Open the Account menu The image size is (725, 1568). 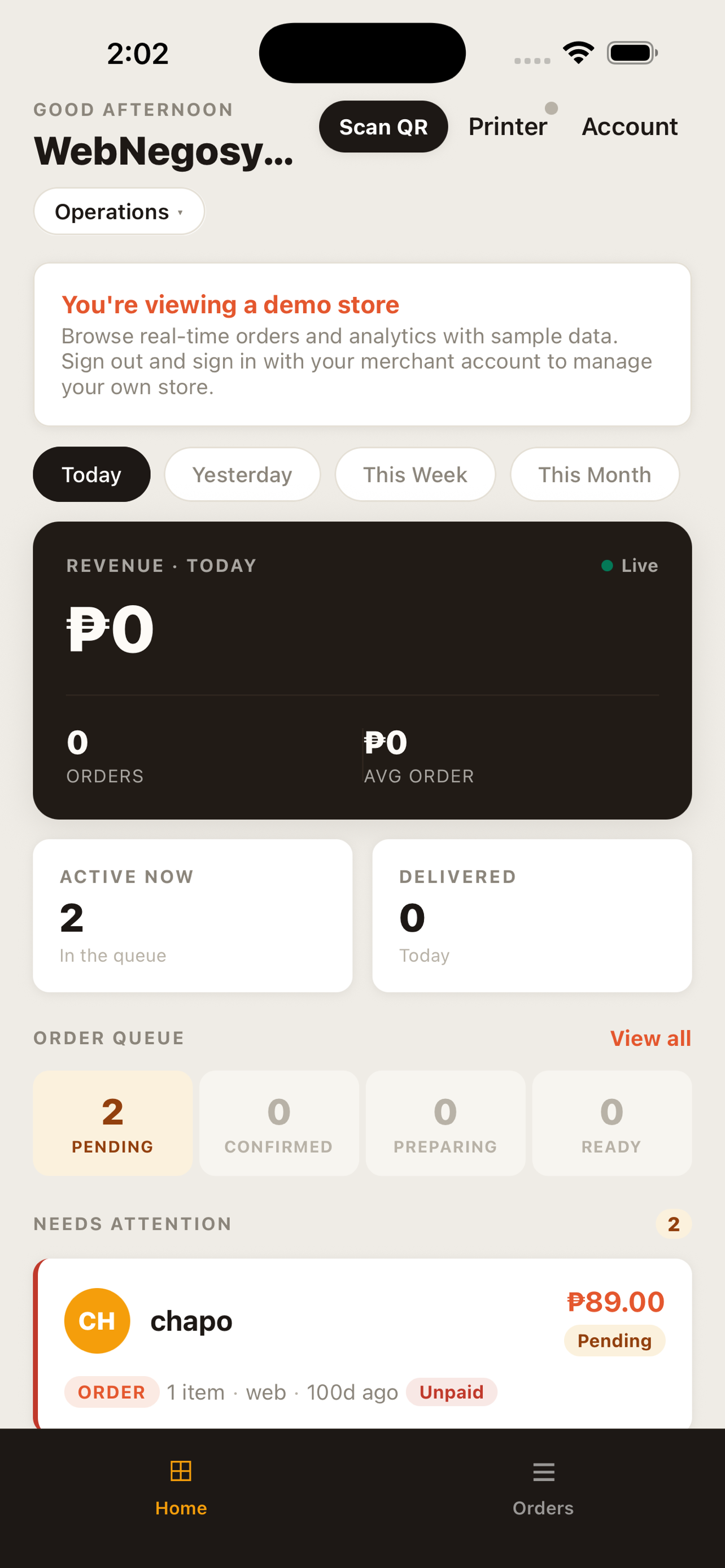pyautogui.click(x=630, y=126)
